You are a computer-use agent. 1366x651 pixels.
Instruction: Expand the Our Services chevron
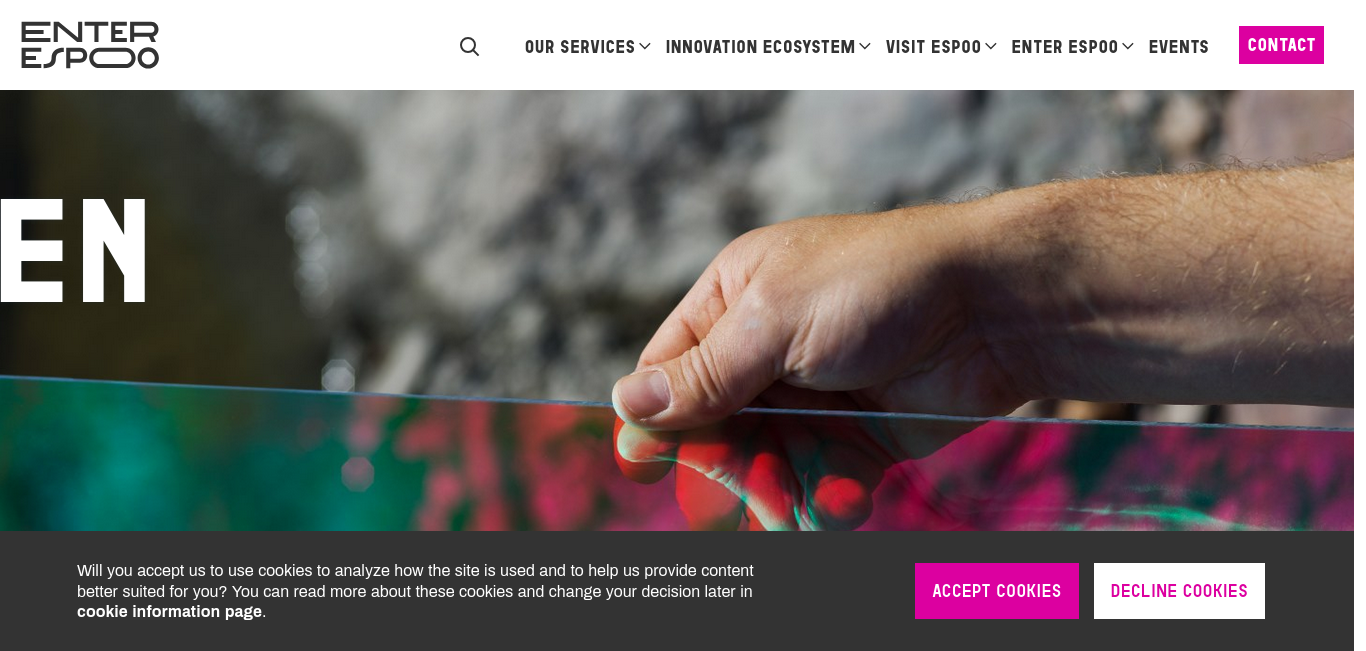(645, 47)
